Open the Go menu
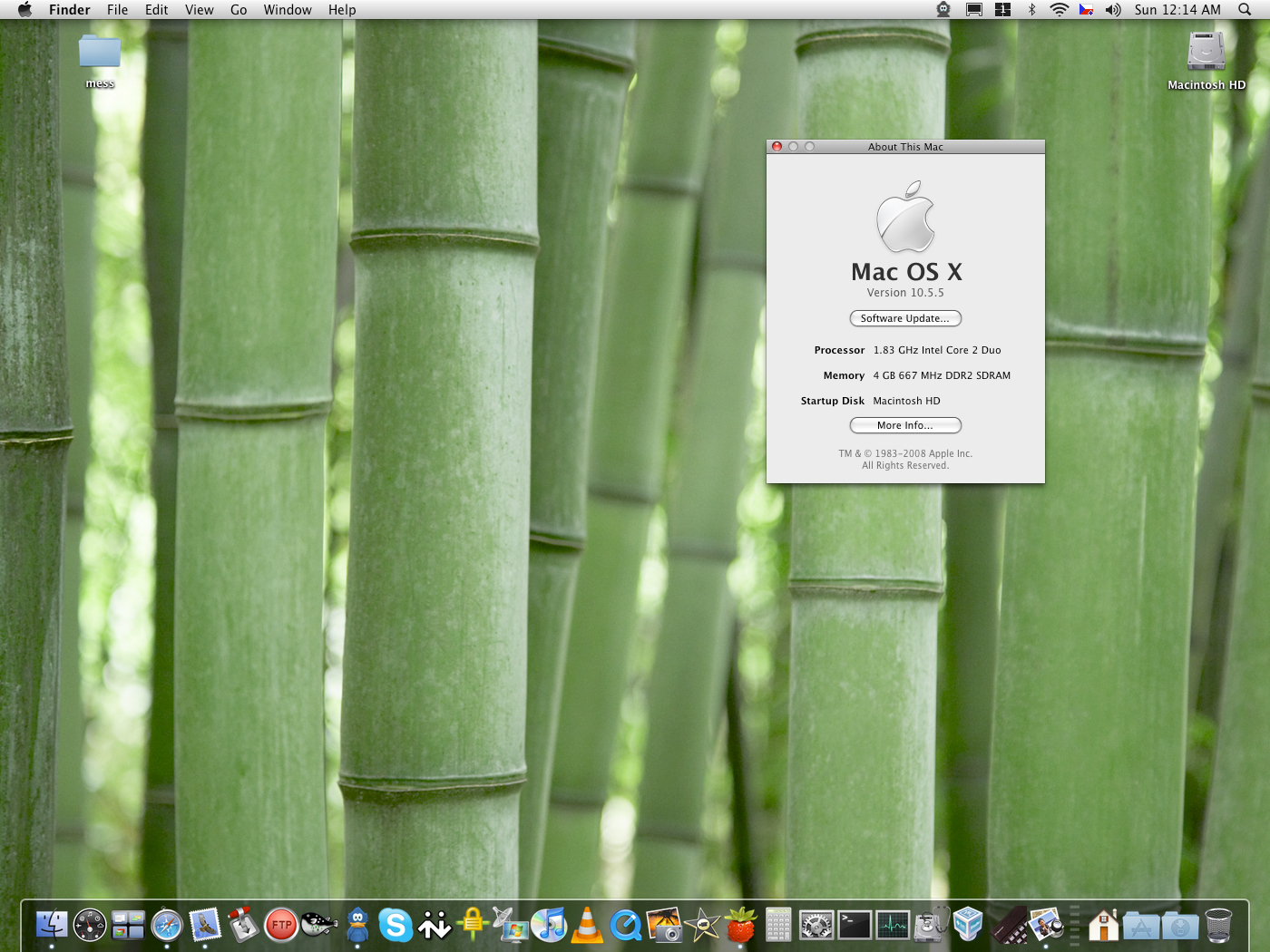This screenshot has width=1270, height=952. point(239,10)
